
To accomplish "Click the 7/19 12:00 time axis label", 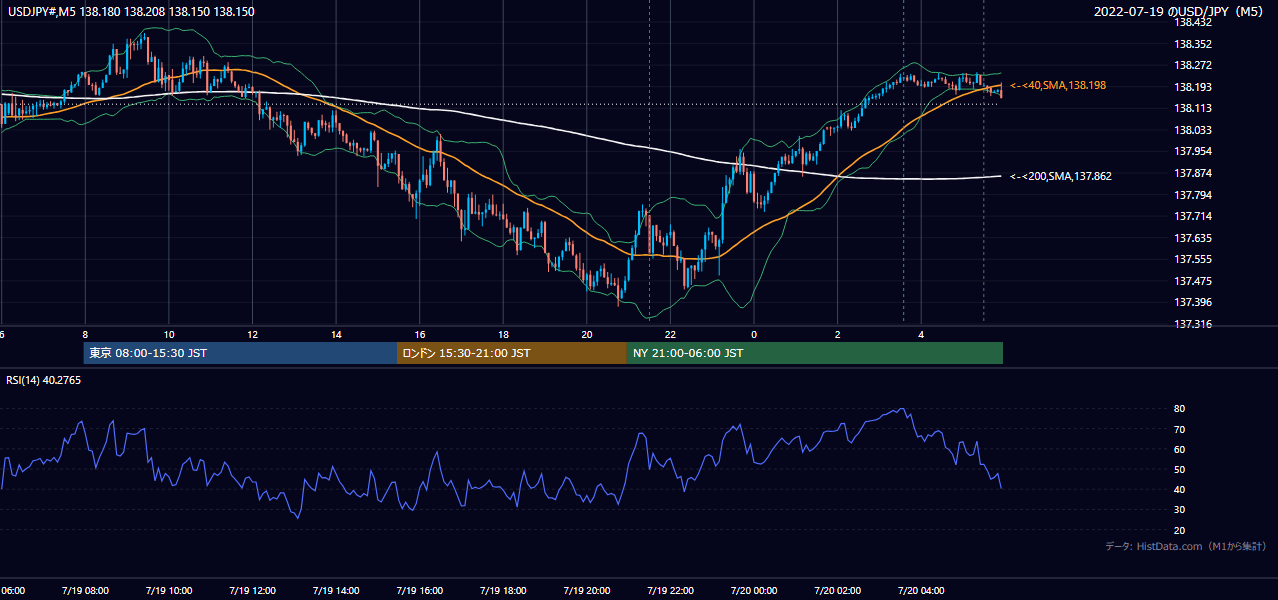I will point(252,591).
